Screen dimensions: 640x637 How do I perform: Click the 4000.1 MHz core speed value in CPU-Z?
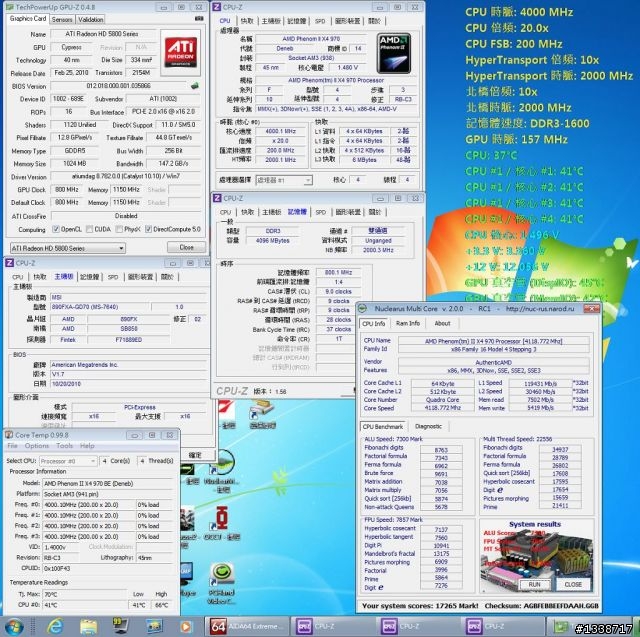click(x=280, y=131)
